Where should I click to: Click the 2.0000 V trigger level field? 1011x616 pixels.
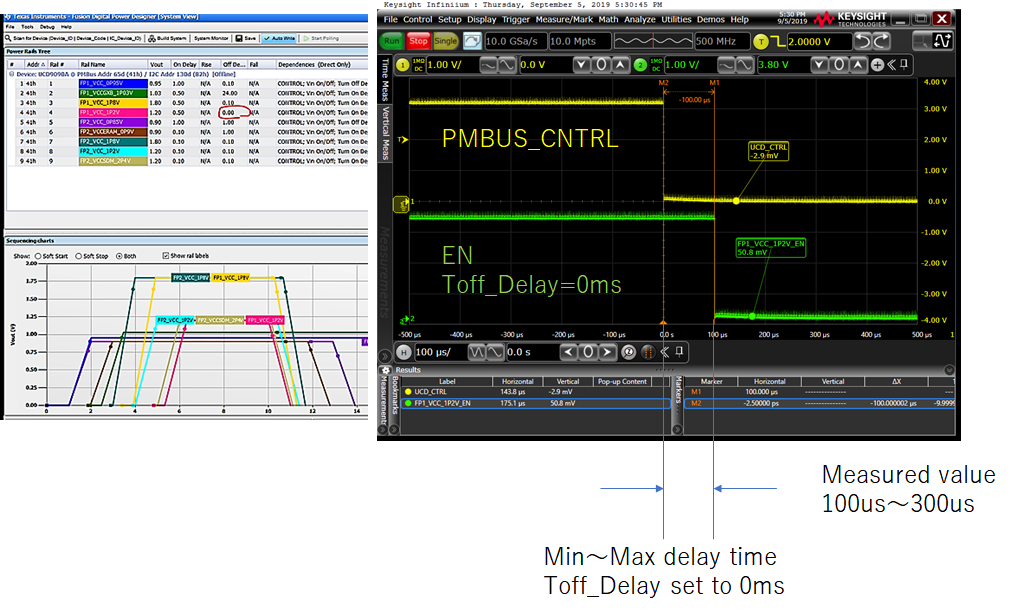click(x=819, y=42)
